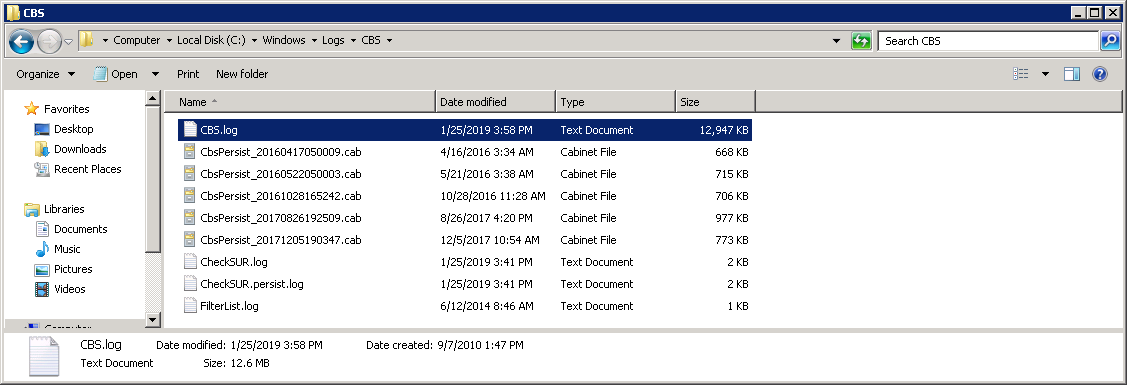Sort by Name column header
This screenshot has height=385, width=1127.
(300, 102)
